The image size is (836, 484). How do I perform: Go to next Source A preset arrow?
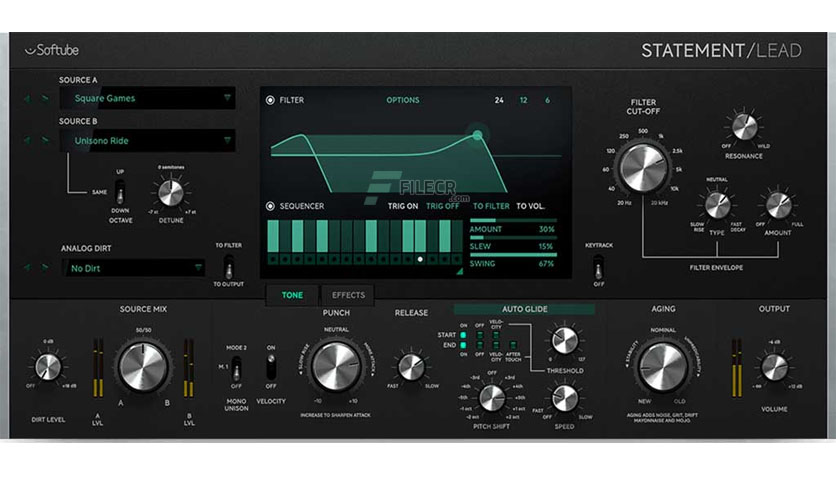click(x=45, y=99)
